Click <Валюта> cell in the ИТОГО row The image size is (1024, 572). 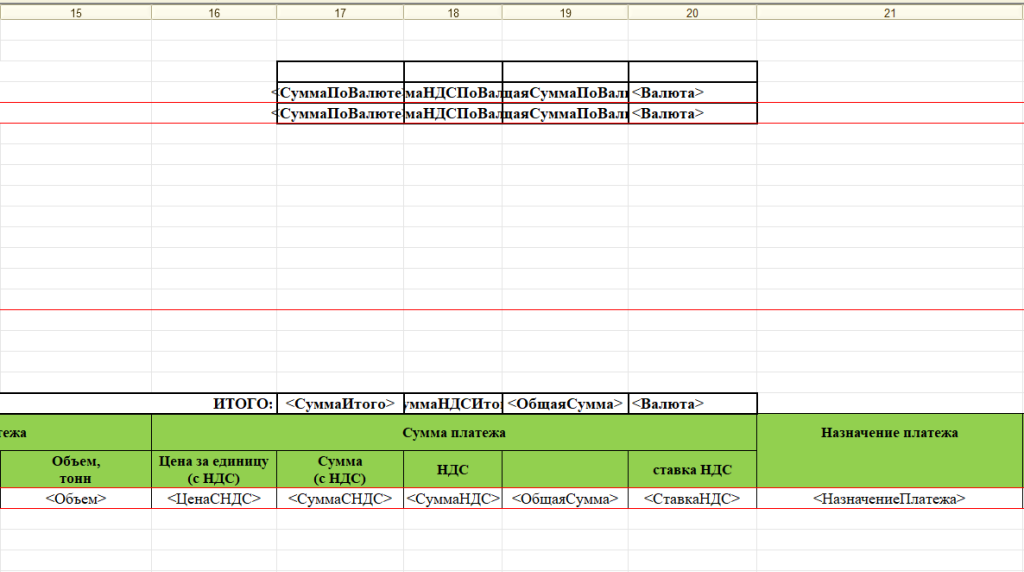692,404
